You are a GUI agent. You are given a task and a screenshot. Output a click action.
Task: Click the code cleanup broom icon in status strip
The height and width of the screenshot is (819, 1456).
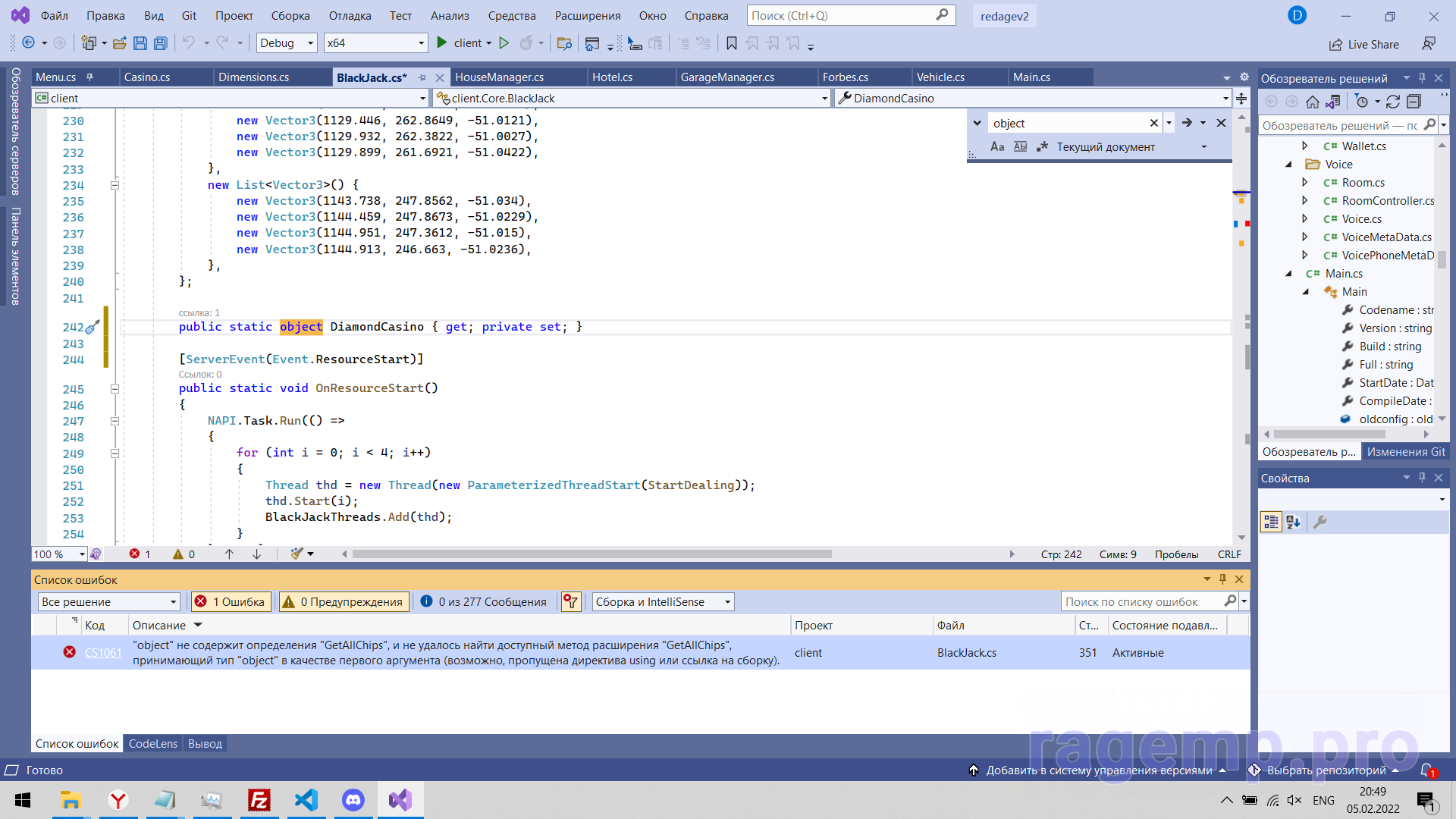point(297,554)
